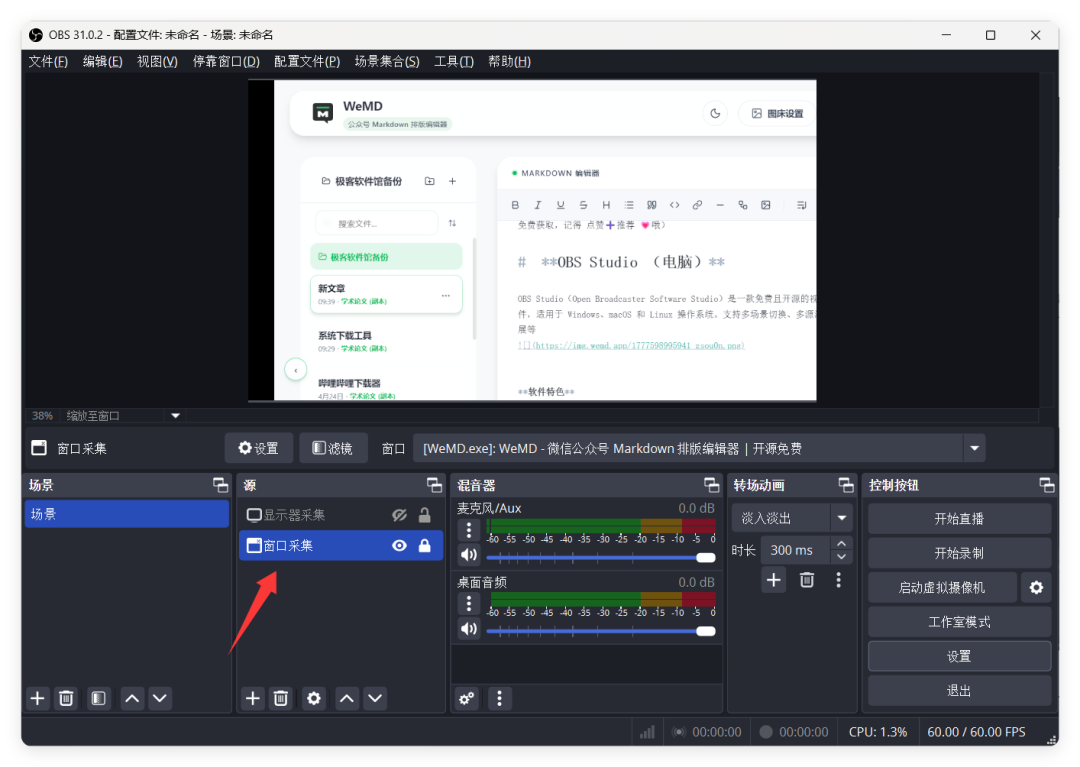Adjust 麦克风/Aux volume slider
1080x767 pixels.
601,557
